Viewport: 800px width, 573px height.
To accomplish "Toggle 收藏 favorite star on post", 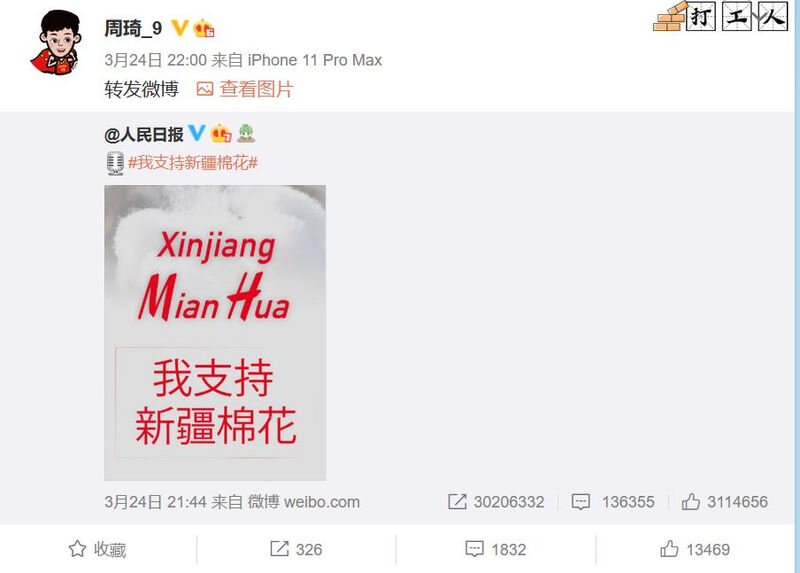I will coord(97,550).
